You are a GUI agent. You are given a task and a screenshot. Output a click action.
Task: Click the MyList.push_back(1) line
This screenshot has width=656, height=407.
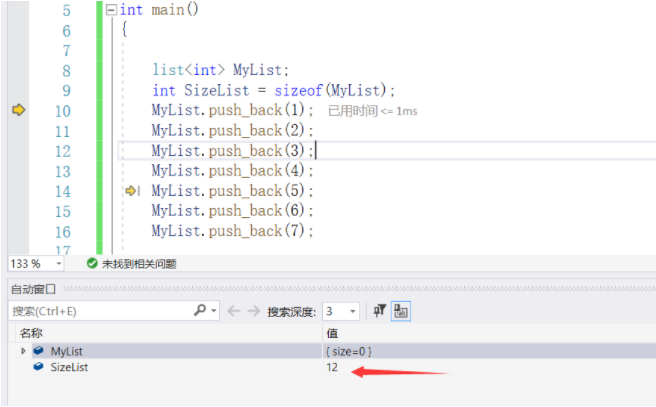point(233,110)
